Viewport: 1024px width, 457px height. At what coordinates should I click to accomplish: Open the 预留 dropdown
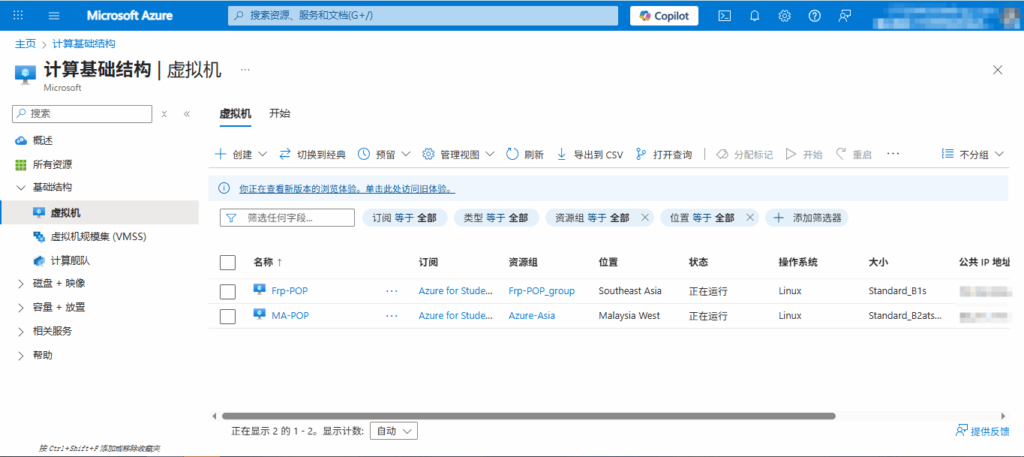[x=384, y=155]
